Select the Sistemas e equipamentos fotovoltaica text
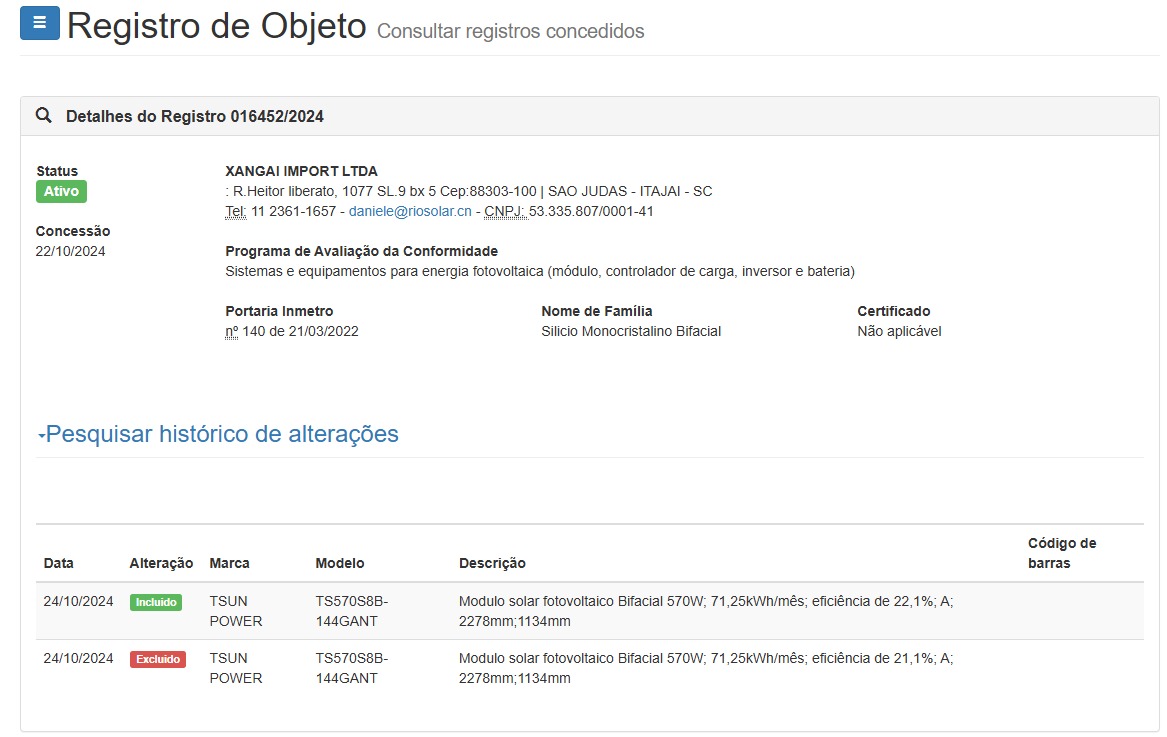Screen dimensions: 1167x737 pyautogui.click(x=540, y=272)
